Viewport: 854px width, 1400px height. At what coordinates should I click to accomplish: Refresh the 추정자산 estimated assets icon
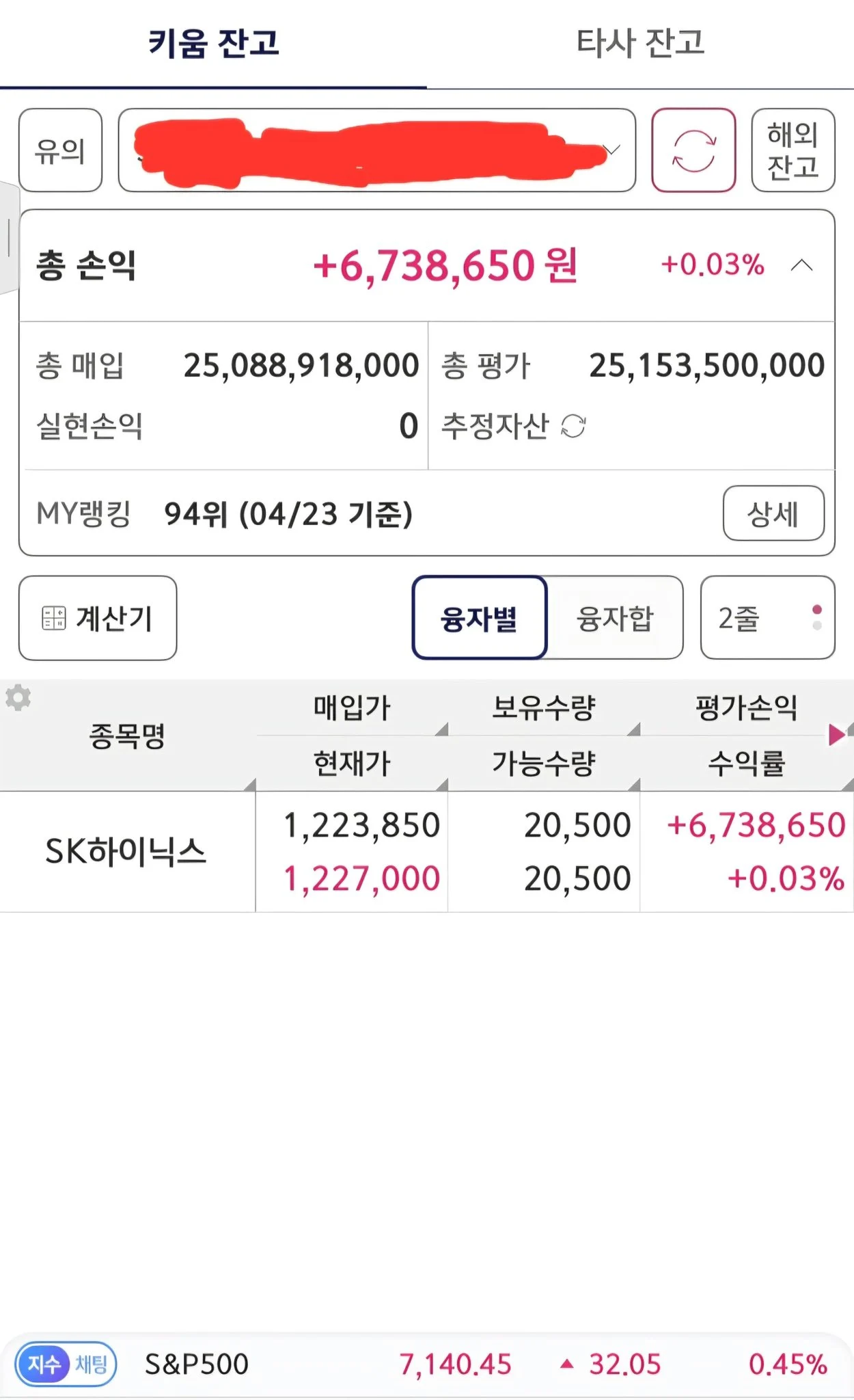click(x=573, y=426)
